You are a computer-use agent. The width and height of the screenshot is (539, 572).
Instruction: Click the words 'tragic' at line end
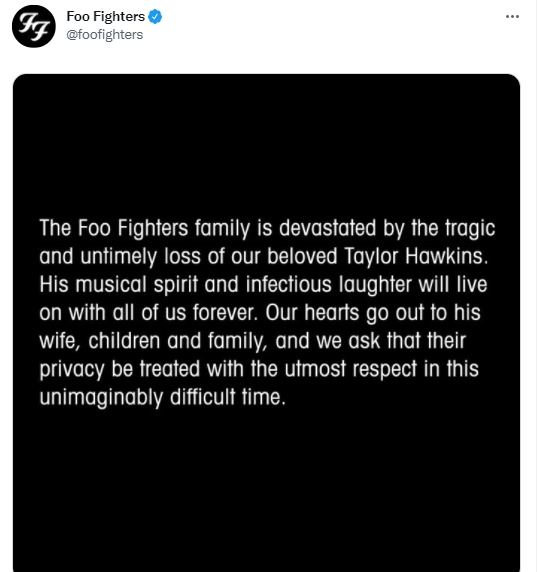pyautogui.click(x=470, y=229)
